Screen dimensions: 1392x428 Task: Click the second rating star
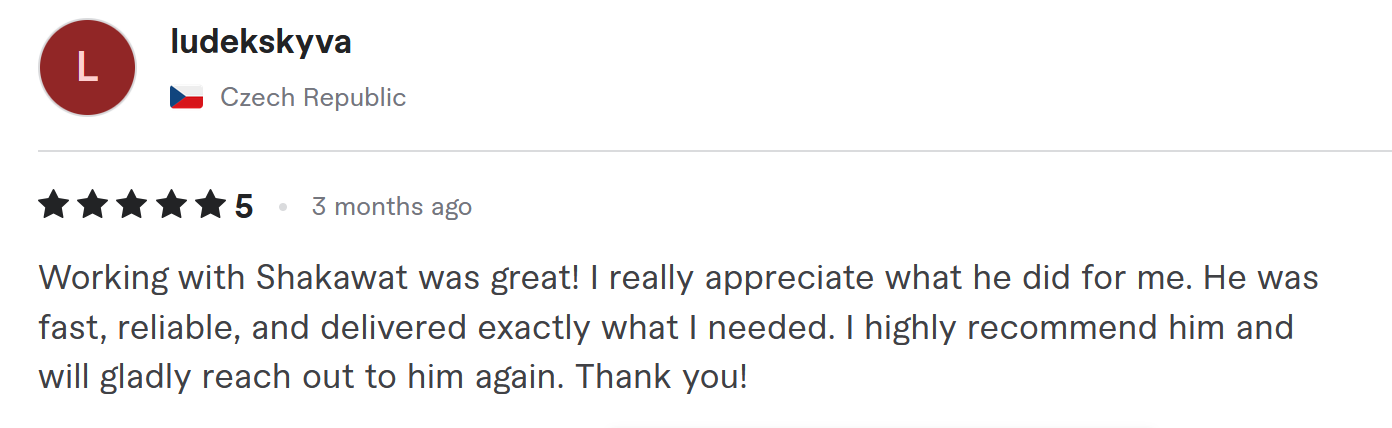(x=93, y=206)
